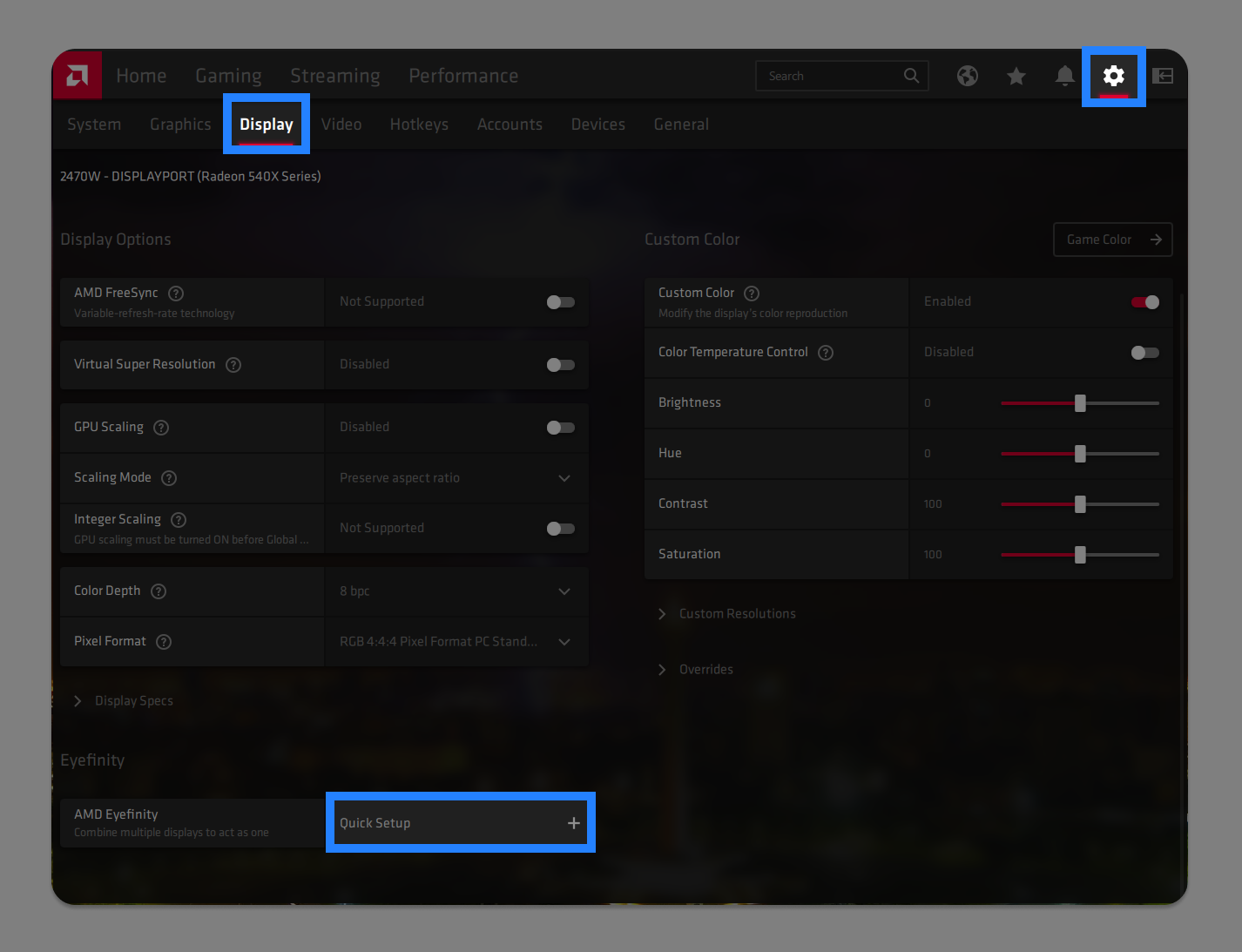Click the plus icon in Quick Setup
This screenshot has width=1242, height=952.
pos(573,823)
